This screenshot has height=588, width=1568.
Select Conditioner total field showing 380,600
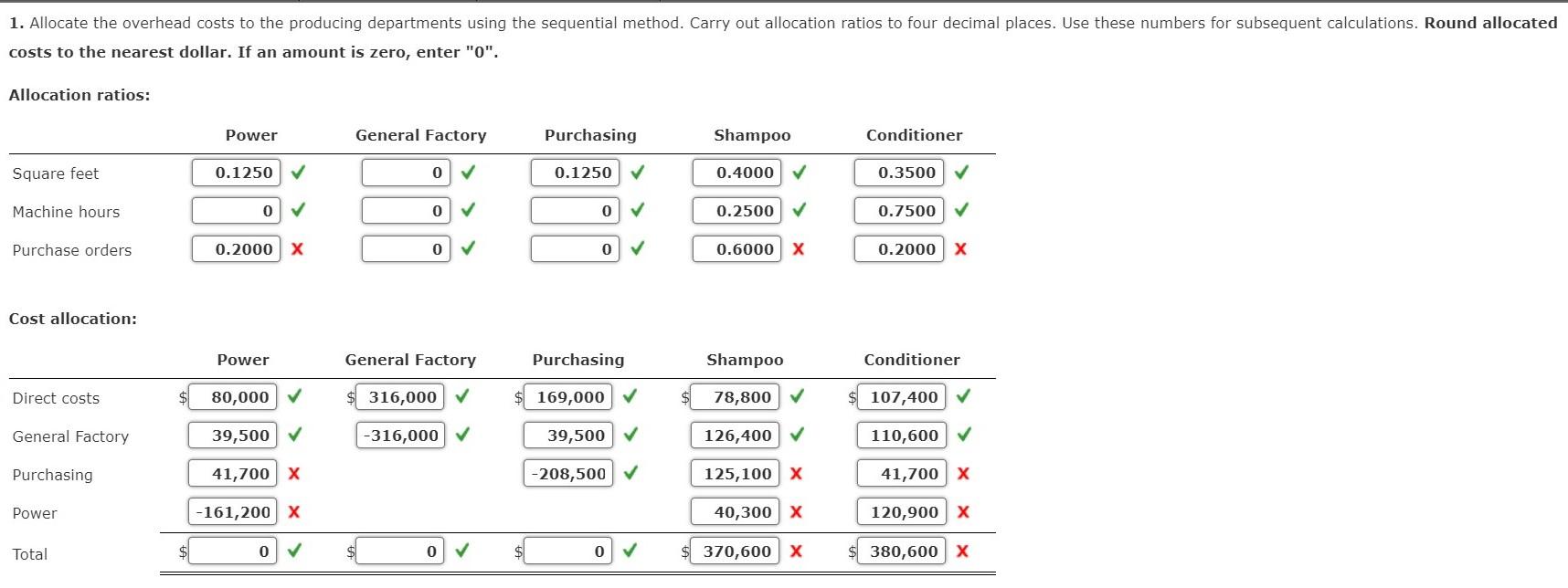[900, 550]
